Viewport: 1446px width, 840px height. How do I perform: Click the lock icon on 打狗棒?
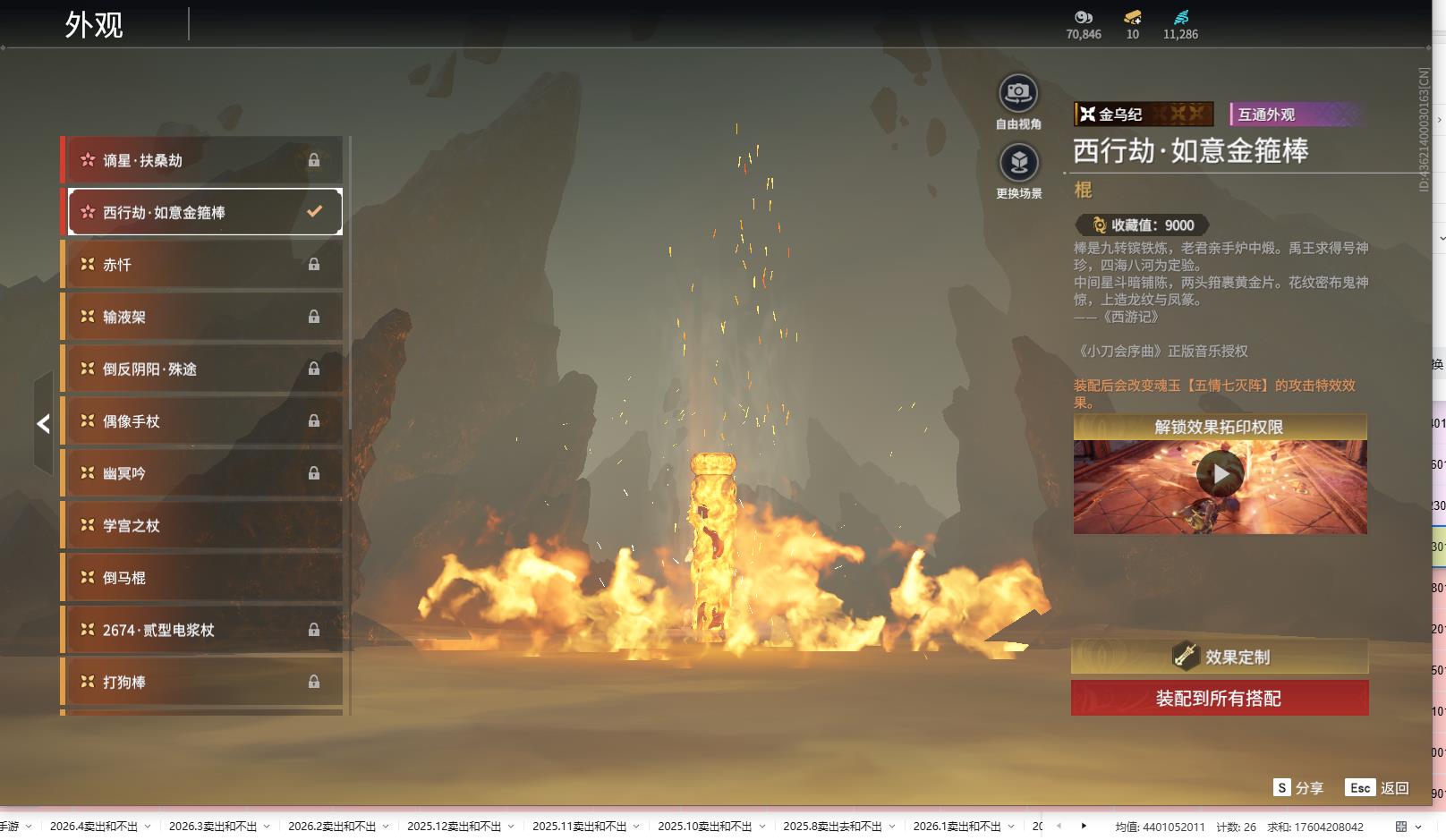tap(314, 682)
